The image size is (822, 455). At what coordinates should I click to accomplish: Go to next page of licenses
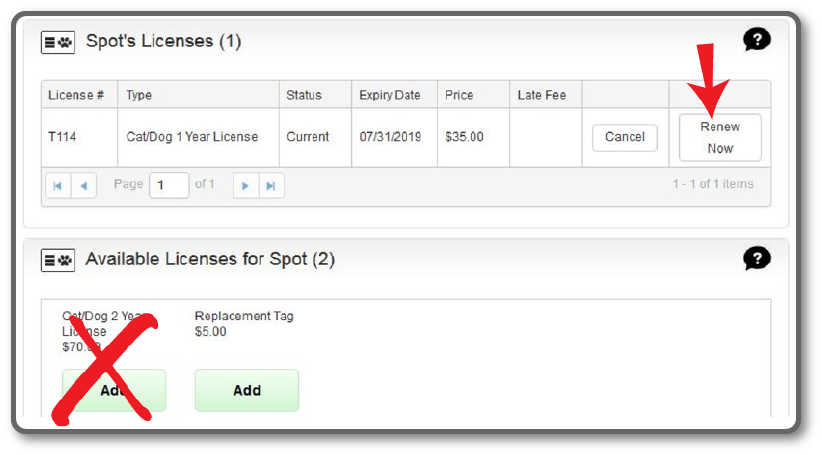coord(246,186)
